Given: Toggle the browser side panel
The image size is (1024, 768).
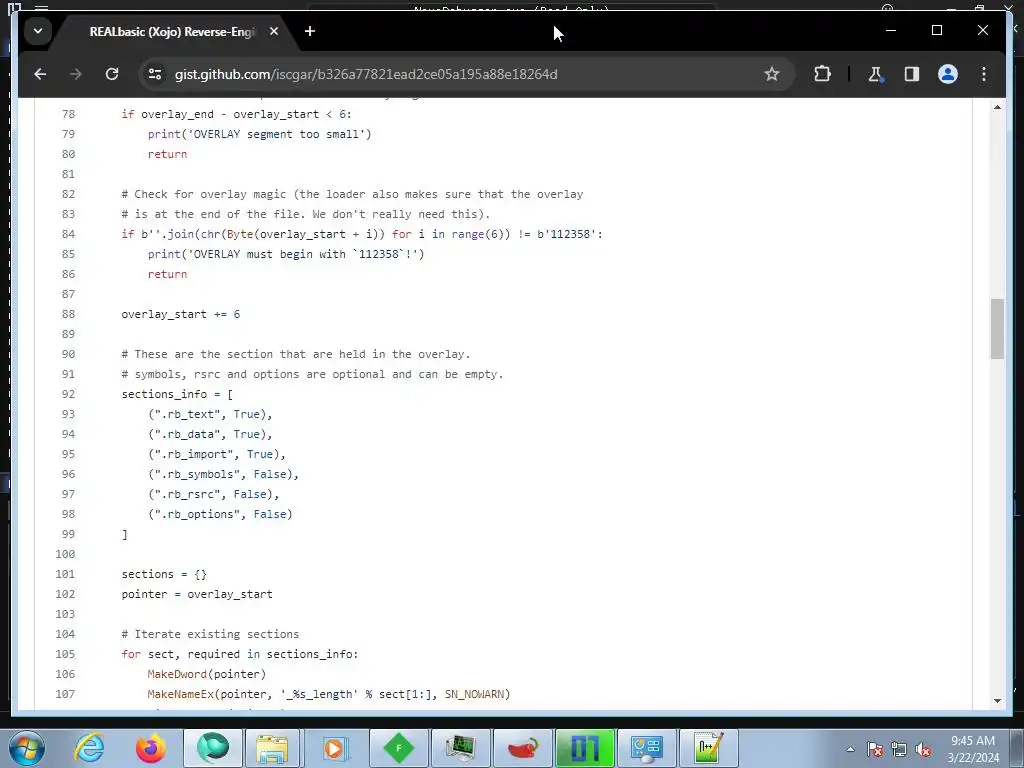Looking at the screenshot, I should coord(912,74).
